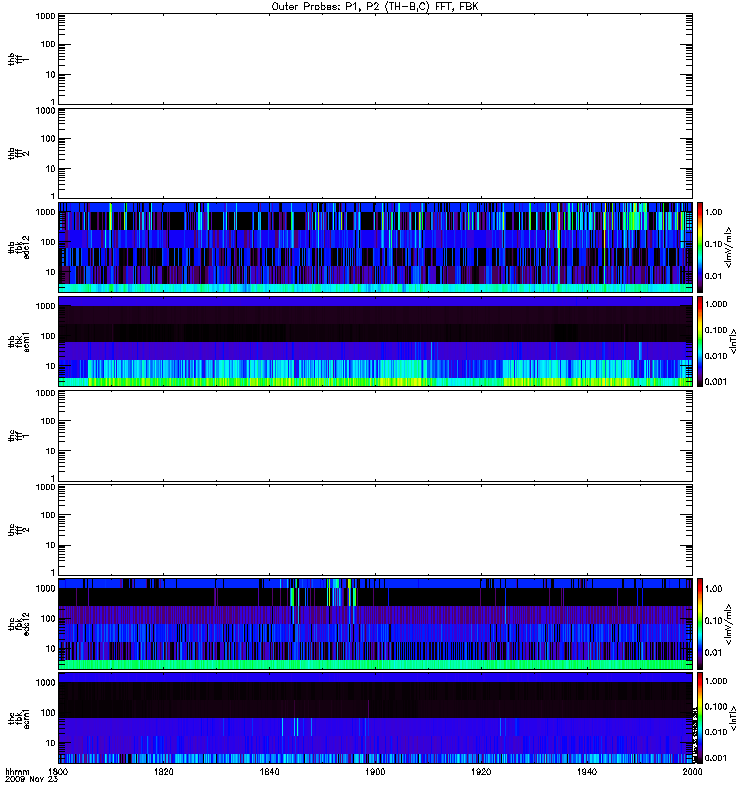Viewport: 750px width, 800px height.
Task: Click the '1800' time axis label
Action: click(x=58, y=771)
